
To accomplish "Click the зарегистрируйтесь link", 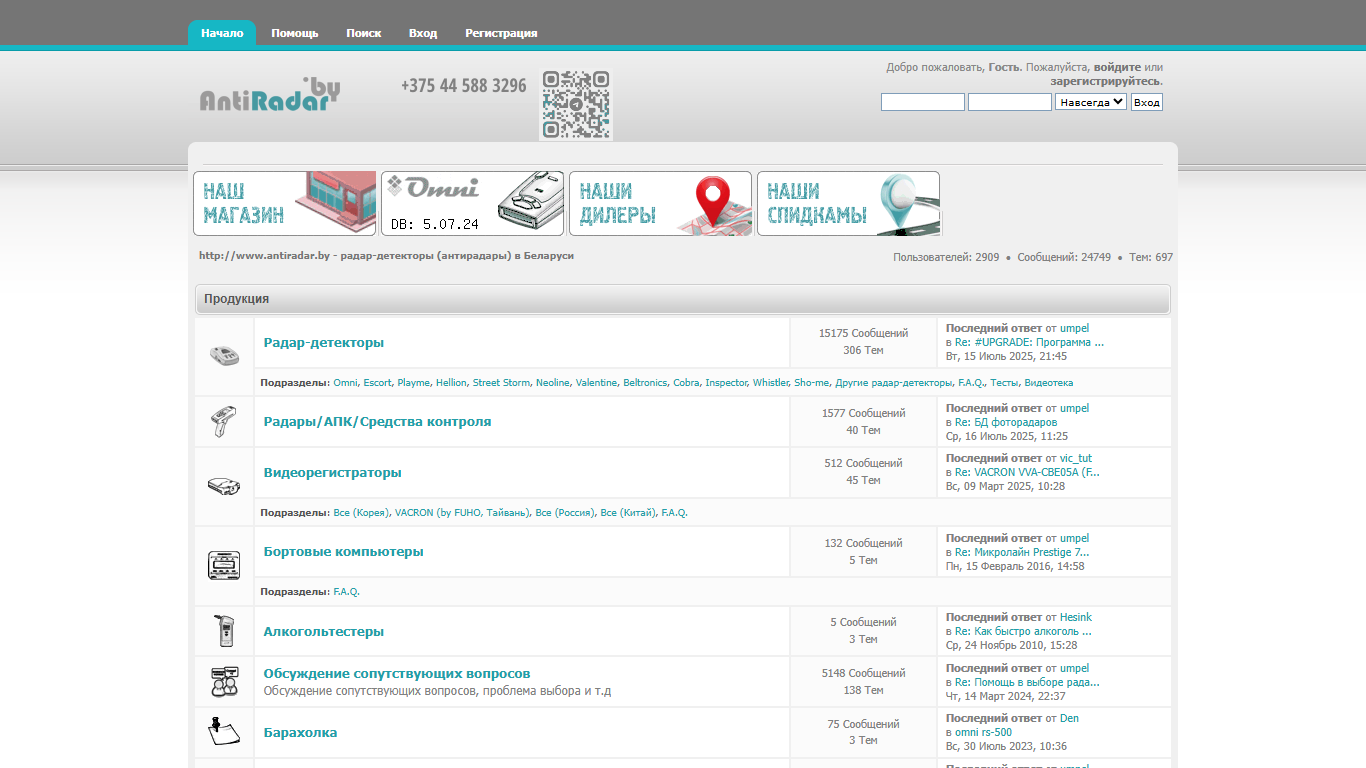I will [x=1105, y=81].
